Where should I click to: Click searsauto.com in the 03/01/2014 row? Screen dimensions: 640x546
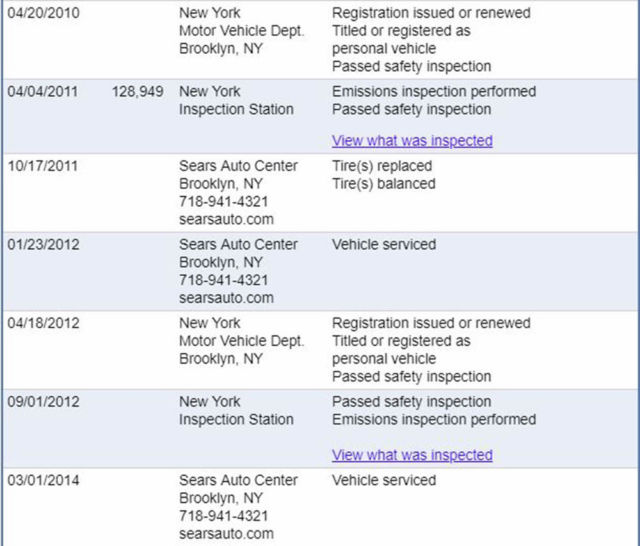[x=226, y=534]
